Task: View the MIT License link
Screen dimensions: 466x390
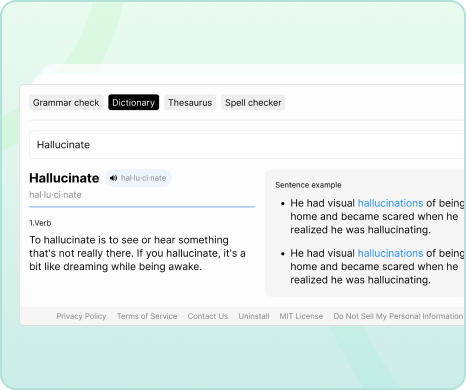Action: coord(301,316)
